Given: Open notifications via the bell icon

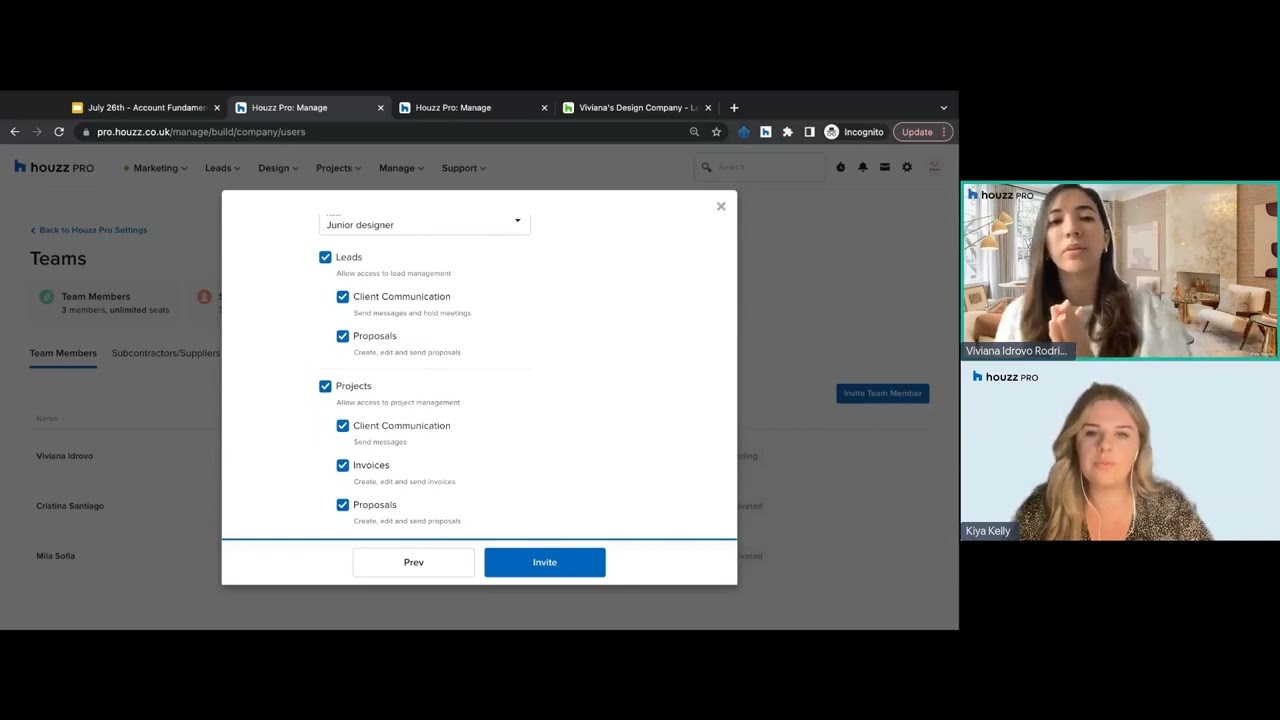Looking at the screenshot, I should point(862,168).
